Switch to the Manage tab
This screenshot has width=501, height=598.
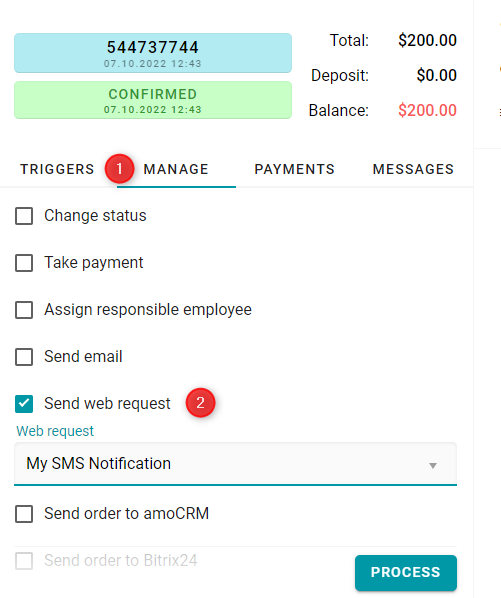pyautogui.click(x=176, y=169)
